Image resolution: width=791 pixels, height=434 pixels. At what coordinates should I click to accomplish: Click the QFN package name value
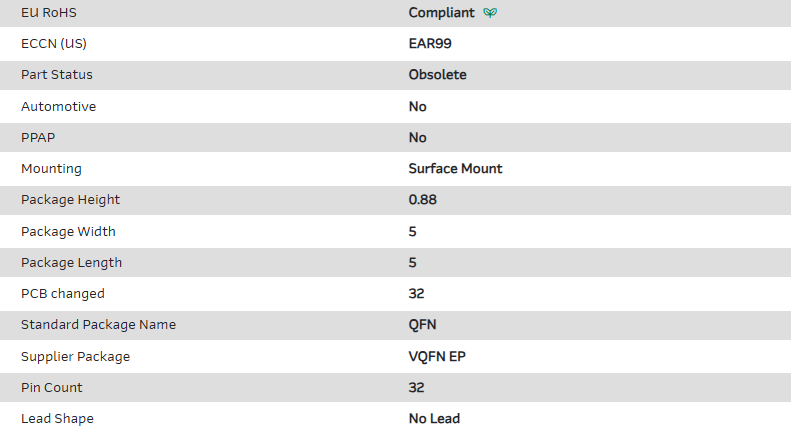(x=423, y=325)
